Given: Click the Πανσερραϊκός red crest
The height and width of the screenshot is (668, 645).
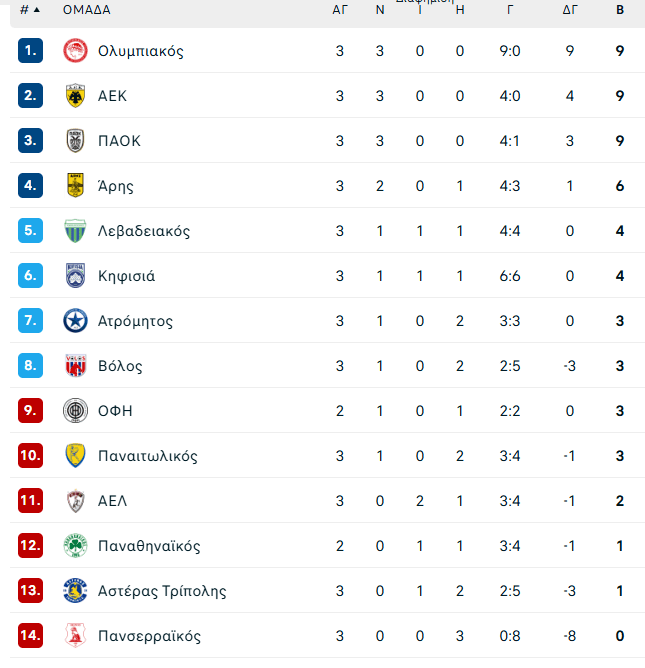Looking at the screenshot, I should [x=75, y=635].
